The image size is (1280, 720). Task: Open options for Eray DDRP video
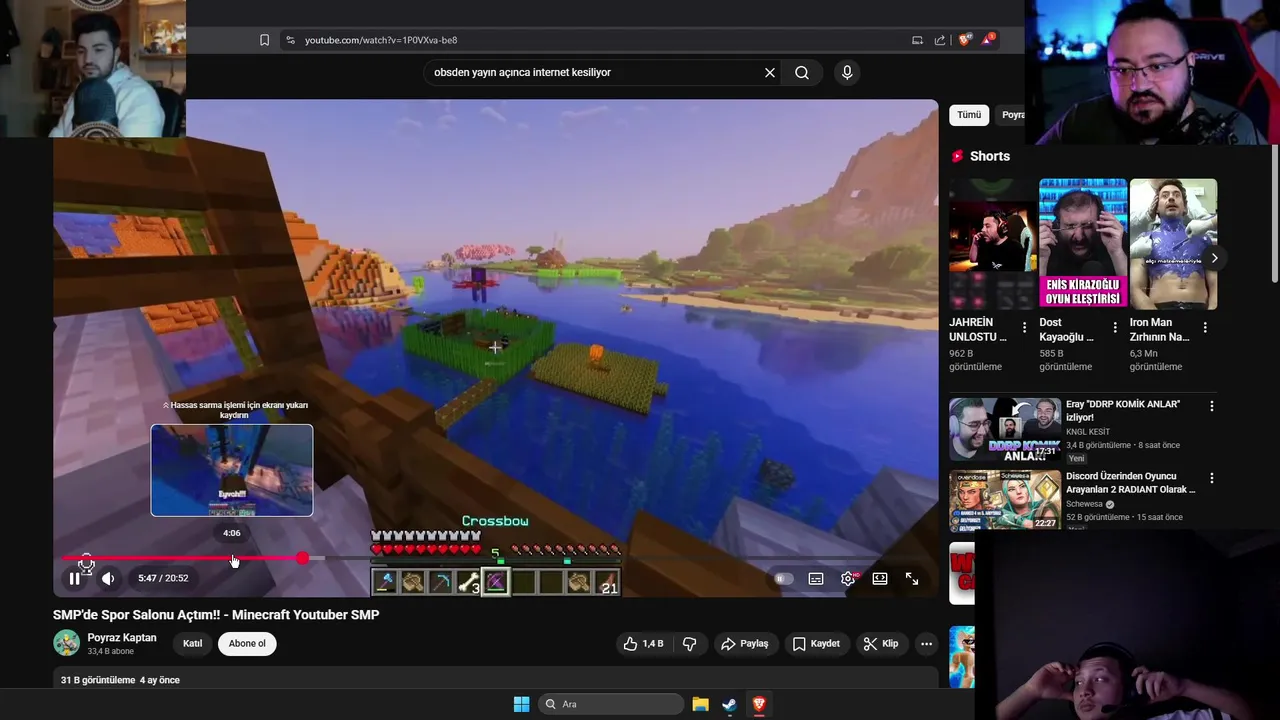[1212, 406]
